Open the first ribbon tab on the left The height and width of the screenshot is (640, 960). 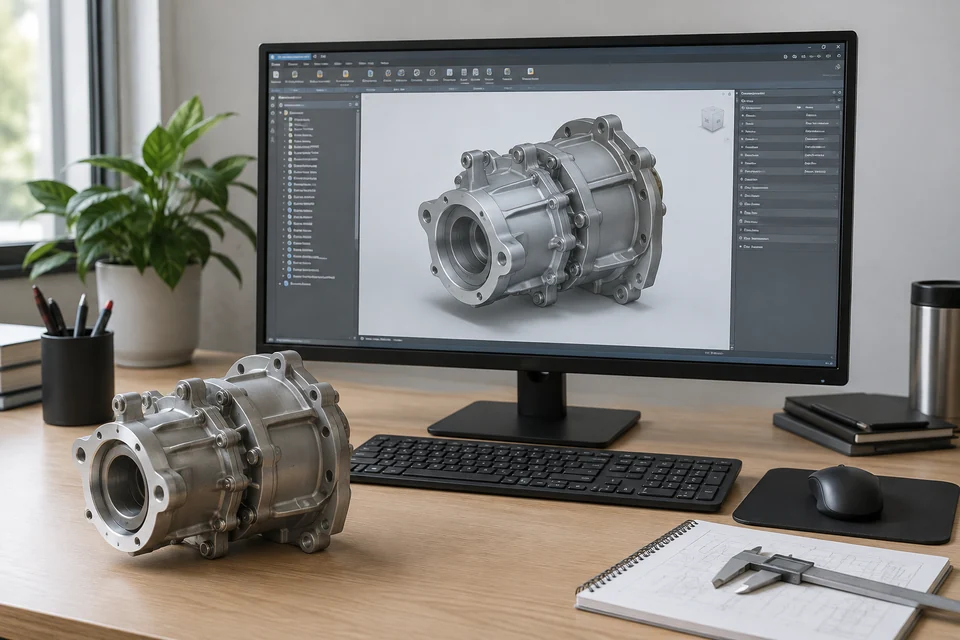(276, 64)
